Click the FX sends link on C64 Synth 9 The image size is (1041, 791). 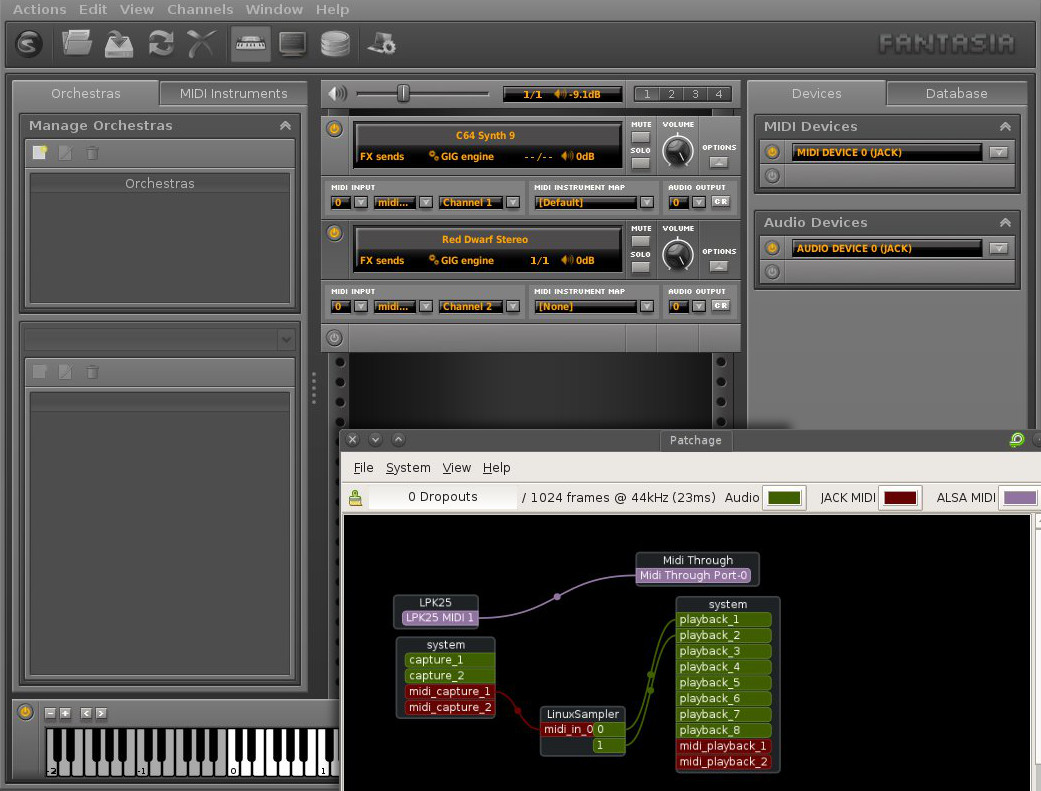[x=382, y=156]
